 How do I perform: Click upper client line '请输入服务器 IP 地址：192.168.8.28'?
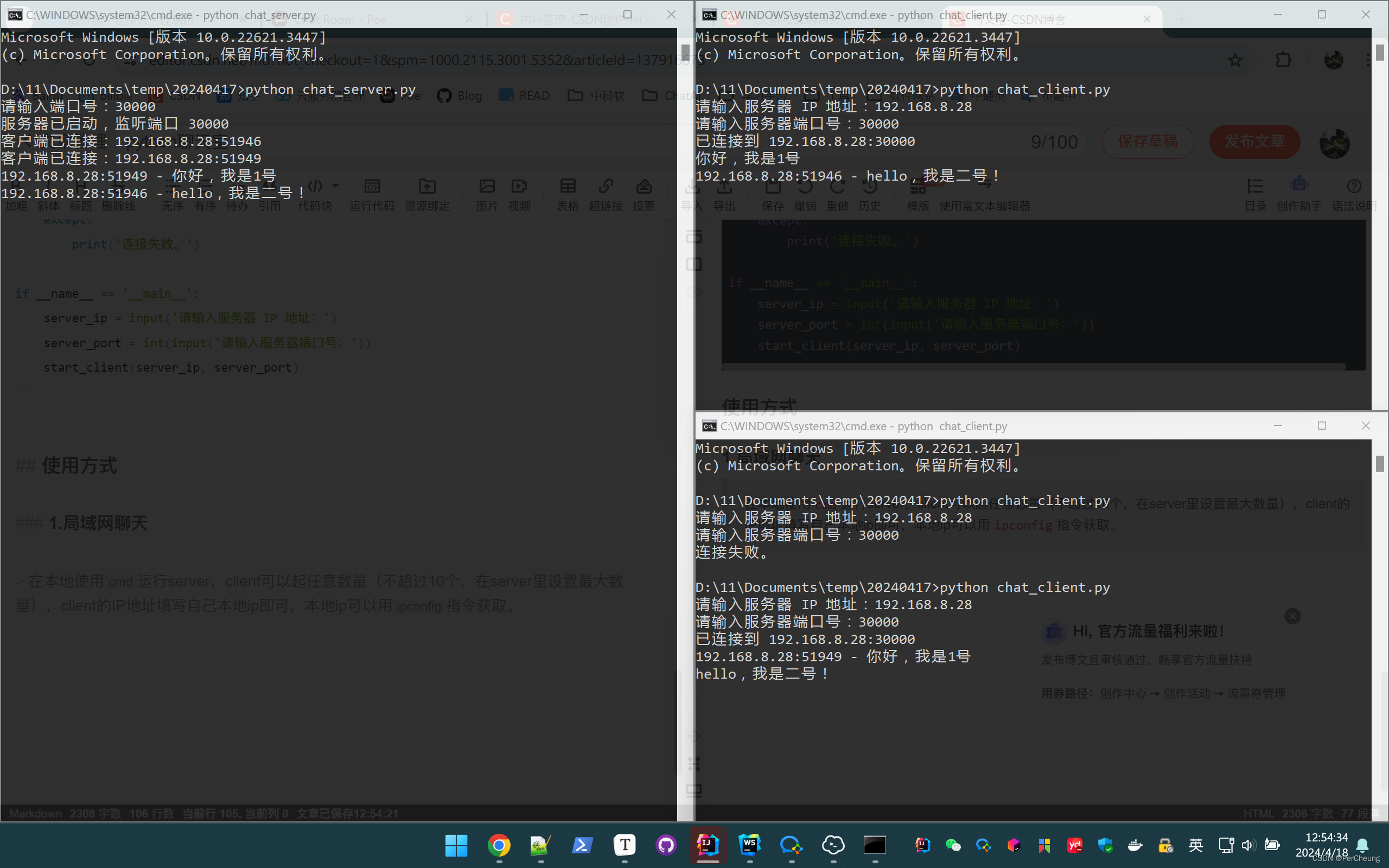834,107
